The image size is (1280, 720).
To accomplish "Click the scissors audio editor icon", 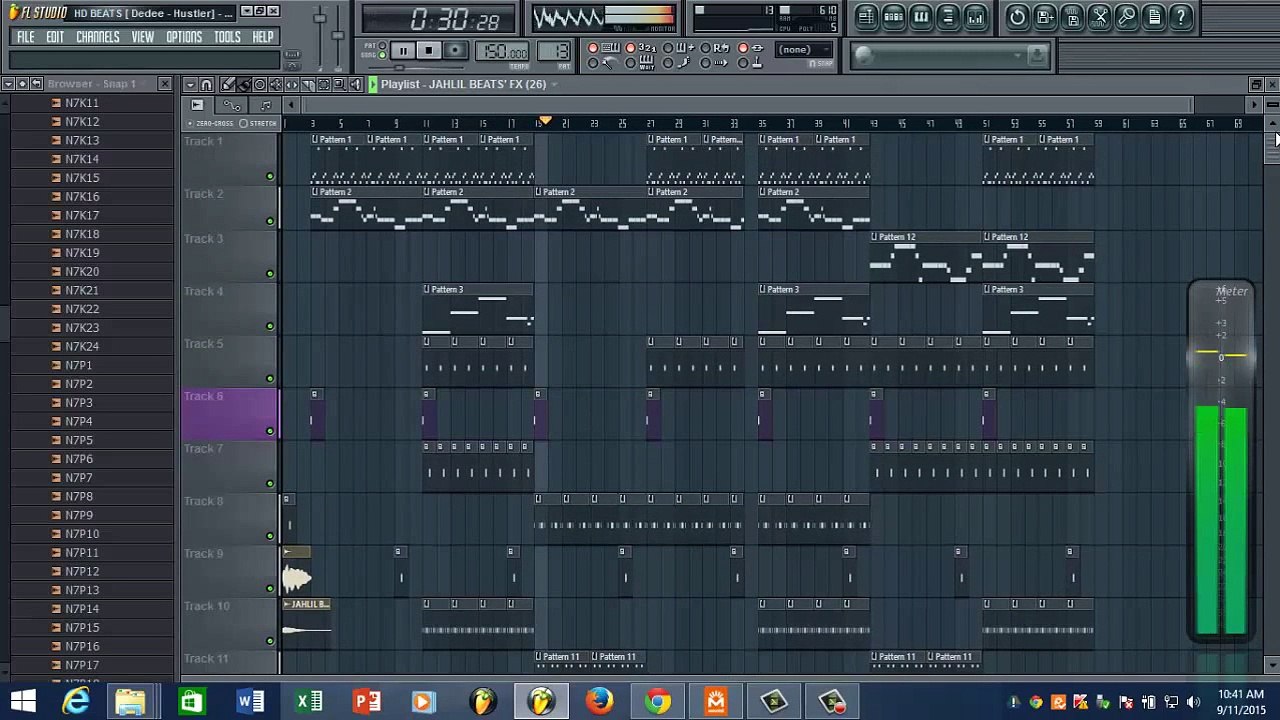I will (x=1100, y=17).
